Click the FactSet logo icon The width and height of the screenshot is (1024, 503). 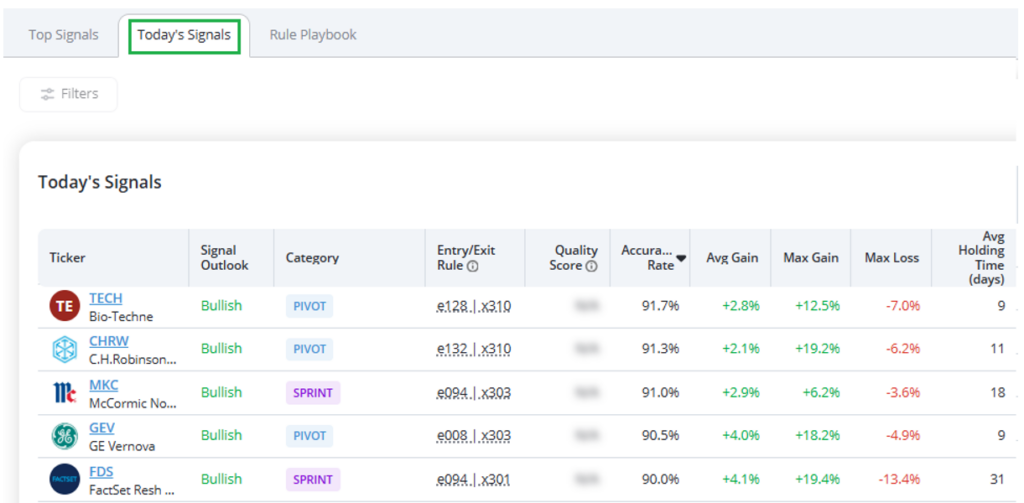tap(64, 480)
